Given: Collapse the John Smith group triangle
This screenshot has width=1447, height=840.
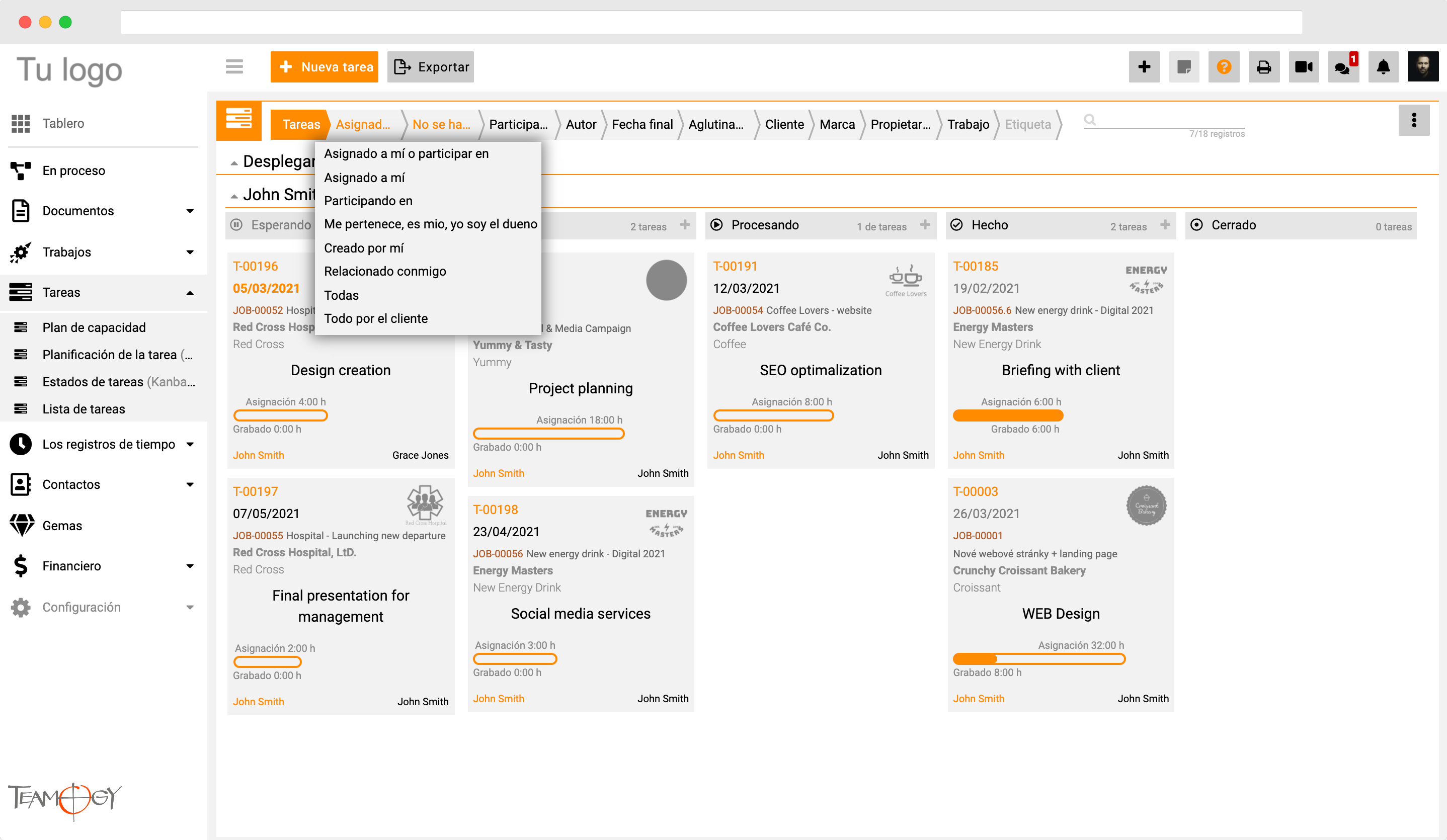Looking at the screenshot, I should [x=233, y=196].
